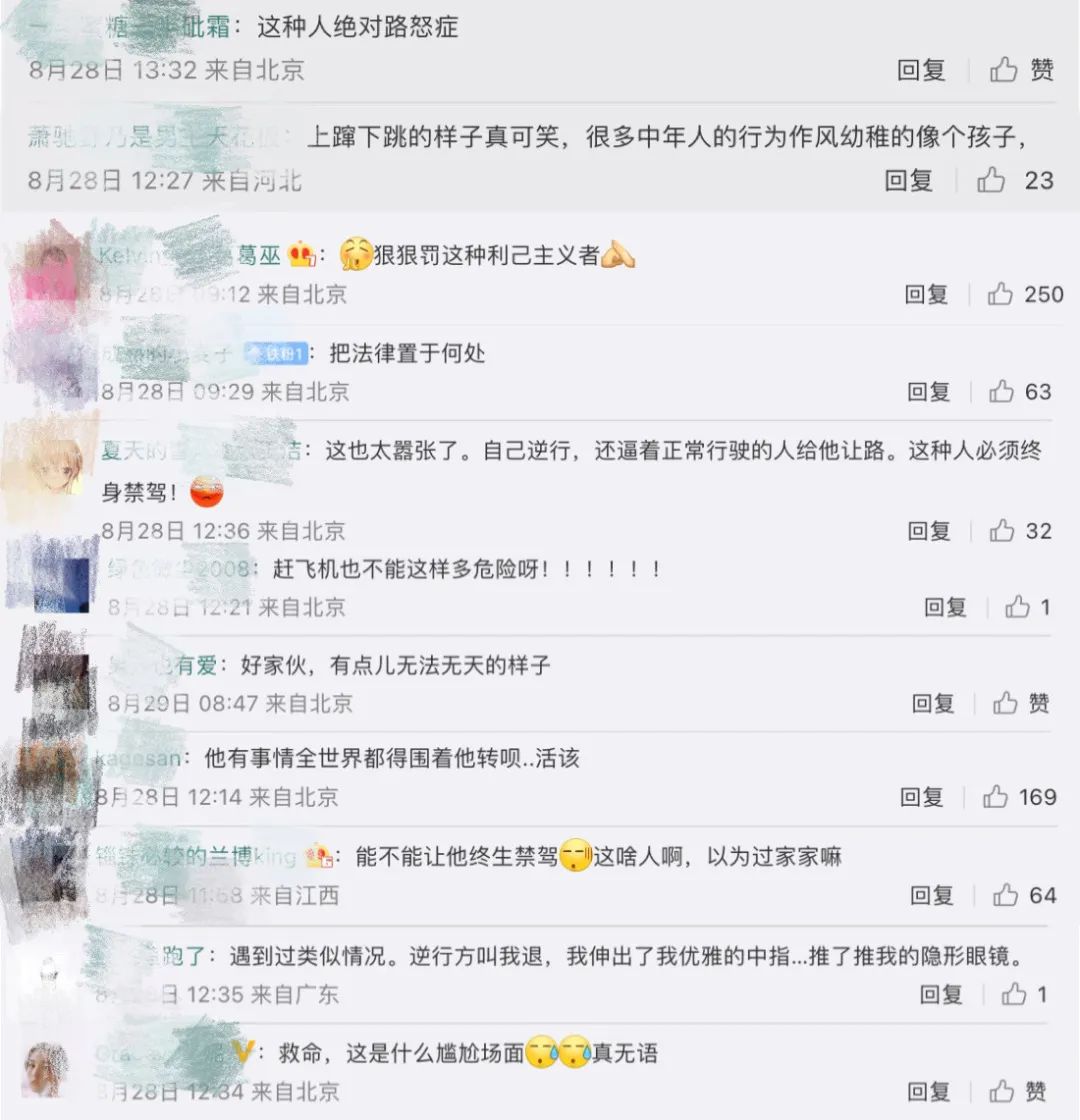This screenshot has width=1080, height=1120.
Task: Reply to the 活该 comment
Action: point(921,796)
